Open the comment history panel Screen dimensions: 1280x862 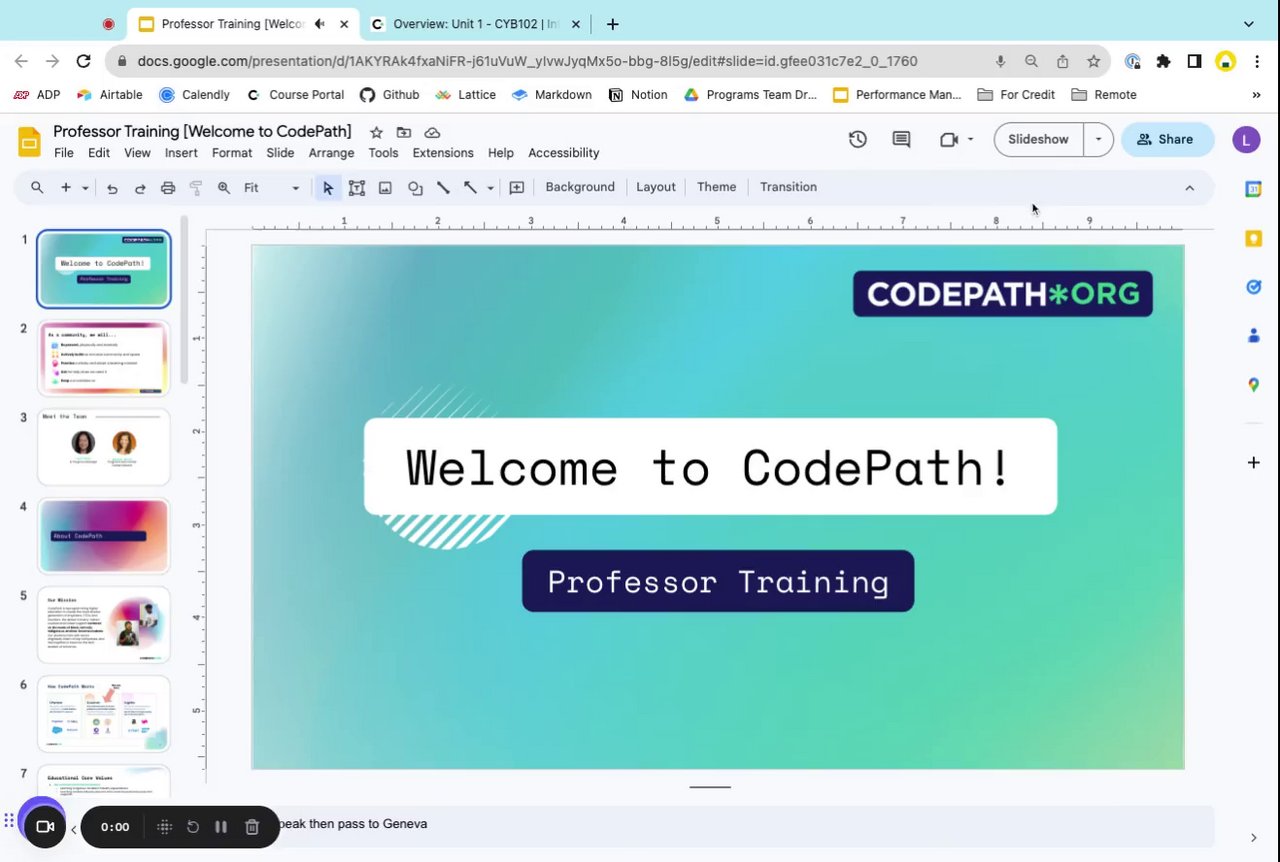(x=901, y=140)
